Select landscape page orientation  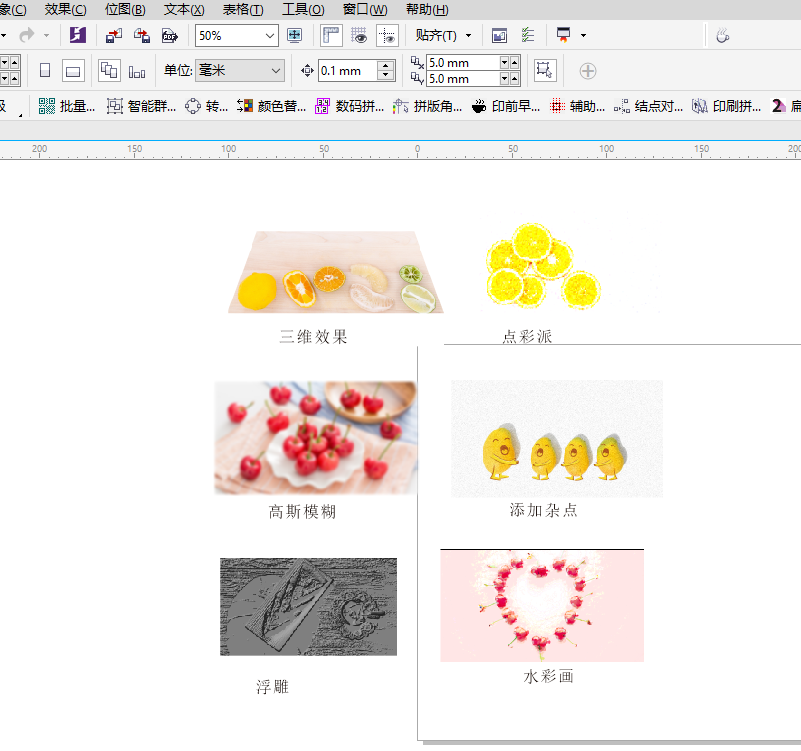click(73, 71)
